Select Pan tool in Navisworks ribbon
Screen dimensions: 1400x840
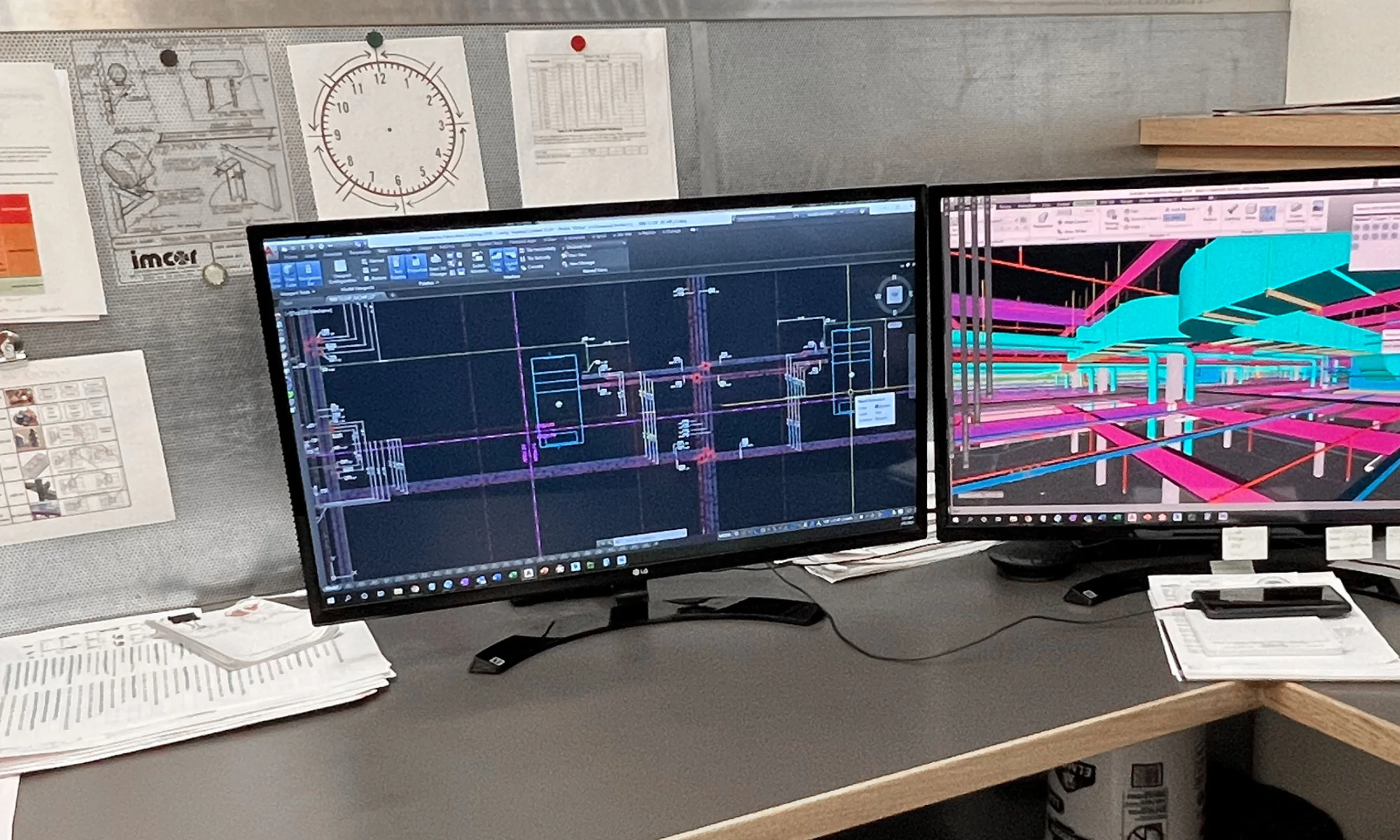(1132, 211)
